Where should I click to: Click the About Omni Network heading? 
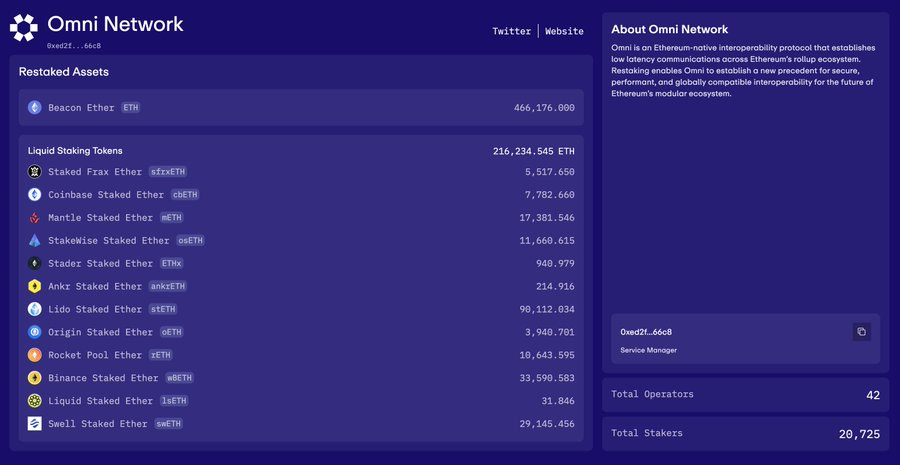pos(670,29)
